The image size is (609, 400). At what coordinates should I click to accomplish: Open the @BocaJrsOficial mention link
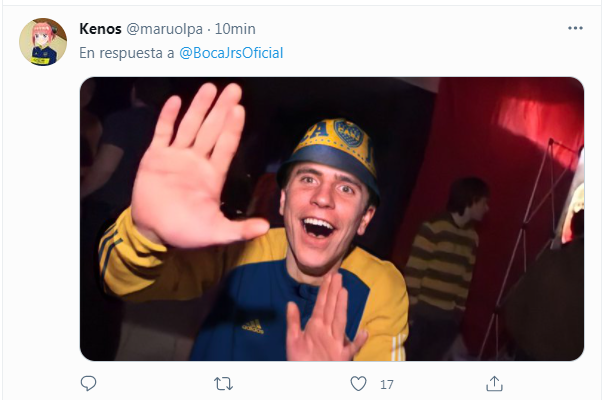click(x=230, y=51)
